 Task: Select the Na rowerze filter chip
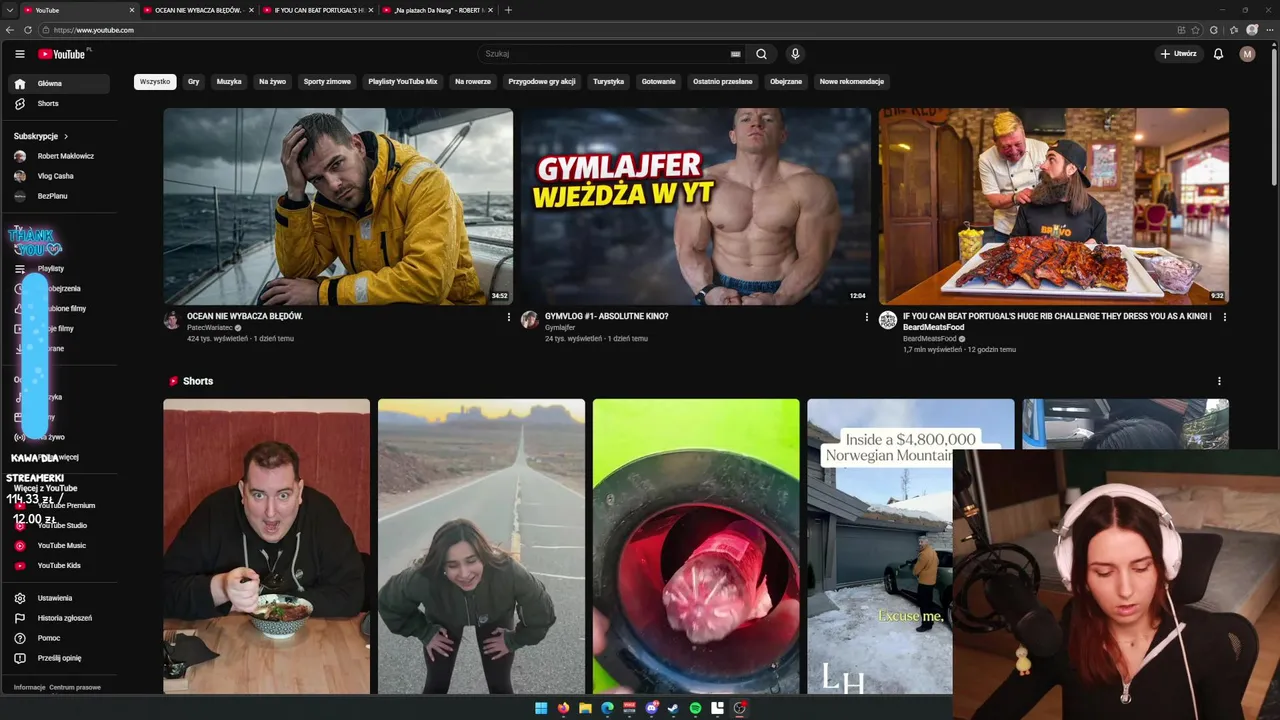473,82
